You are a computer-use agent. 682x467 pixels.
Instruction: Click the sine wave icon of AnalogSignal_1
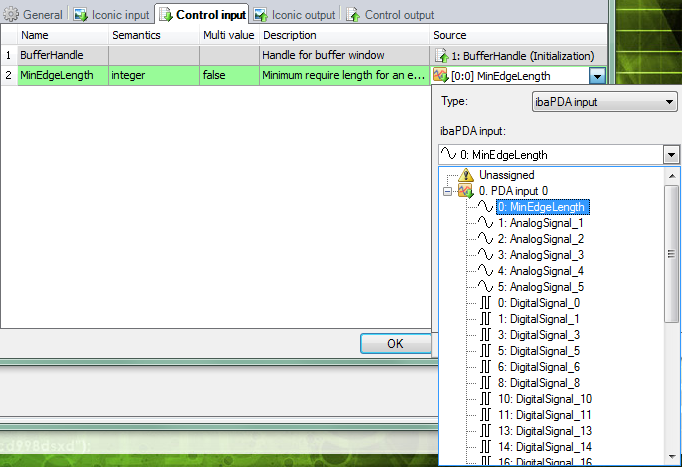[x=485, y=223]
